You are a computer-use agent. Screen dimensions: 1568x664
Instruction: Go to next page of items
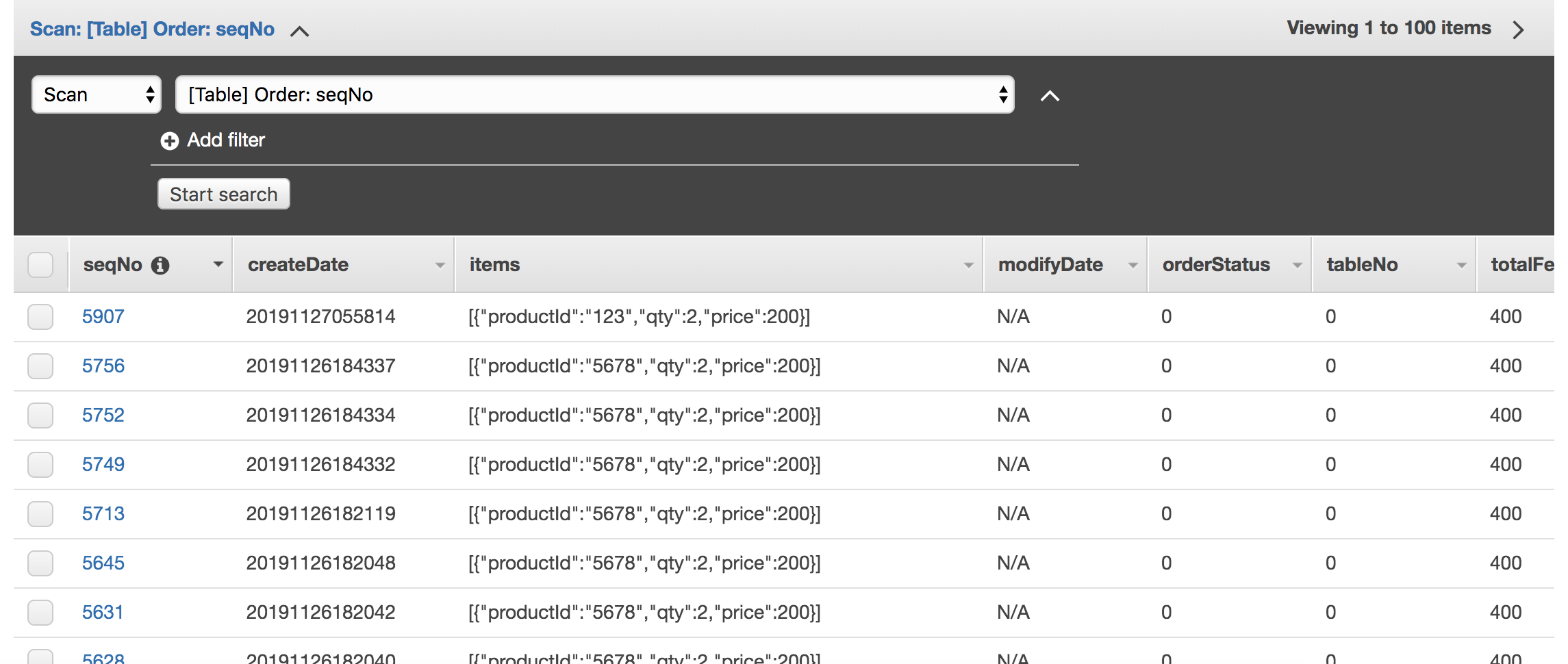1518,29
